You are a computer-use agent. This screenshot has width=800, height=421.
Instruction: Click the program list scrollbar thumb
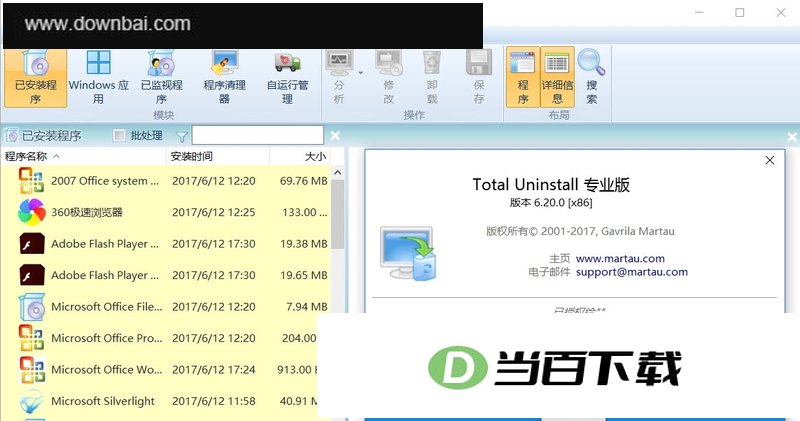click(337, 214)
